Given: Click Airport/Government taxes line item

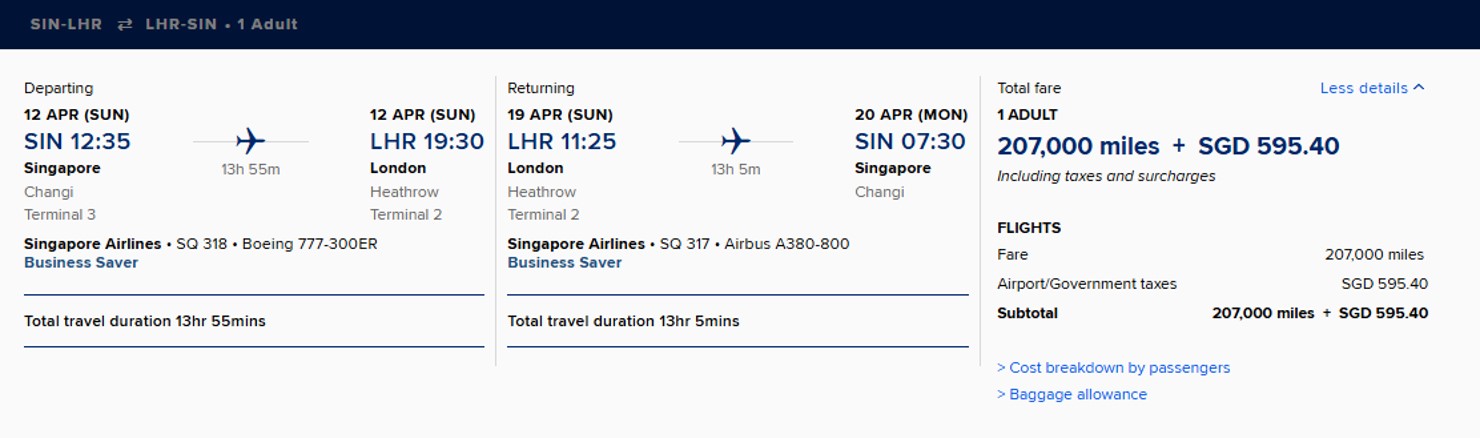Looking at the screenshot, I should tap(1087, 284).
